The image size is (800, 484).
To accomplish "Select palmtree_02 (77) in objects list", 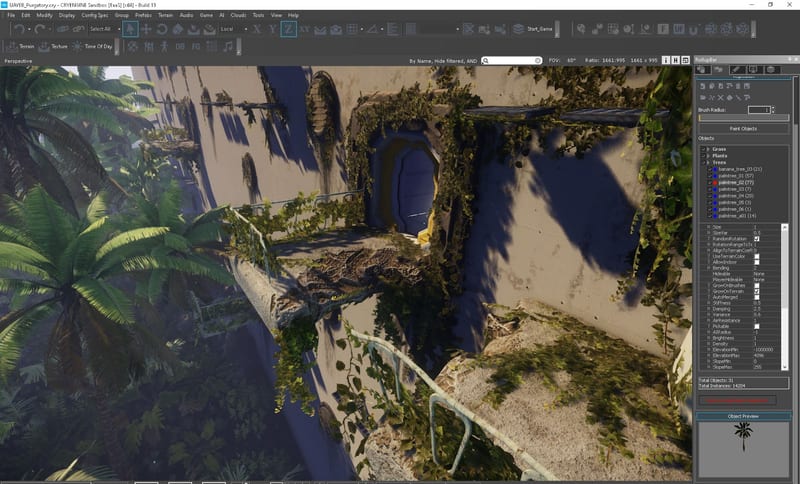I will tap(736, 183).
